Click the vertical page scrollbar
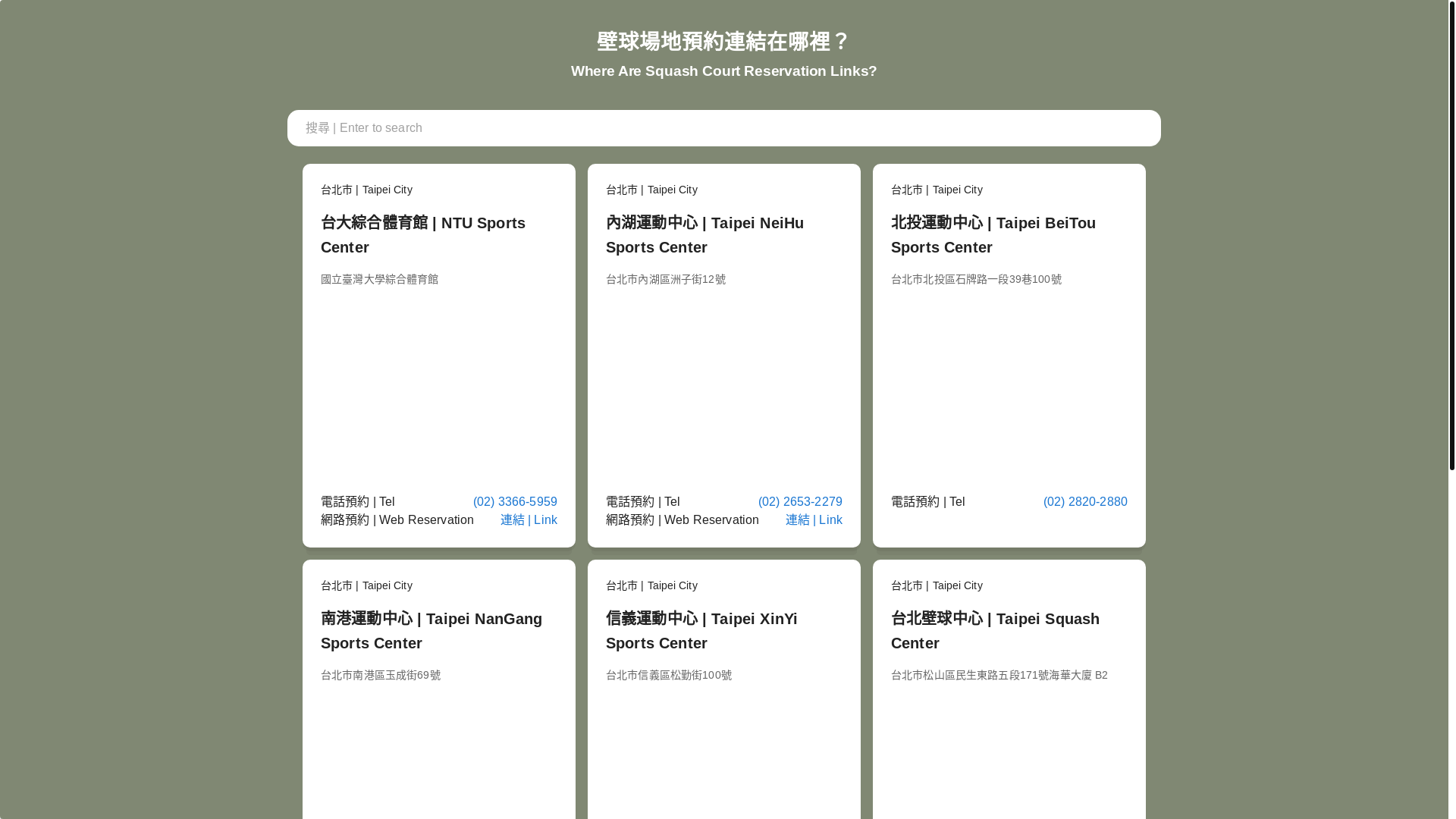 [1451, 235]
